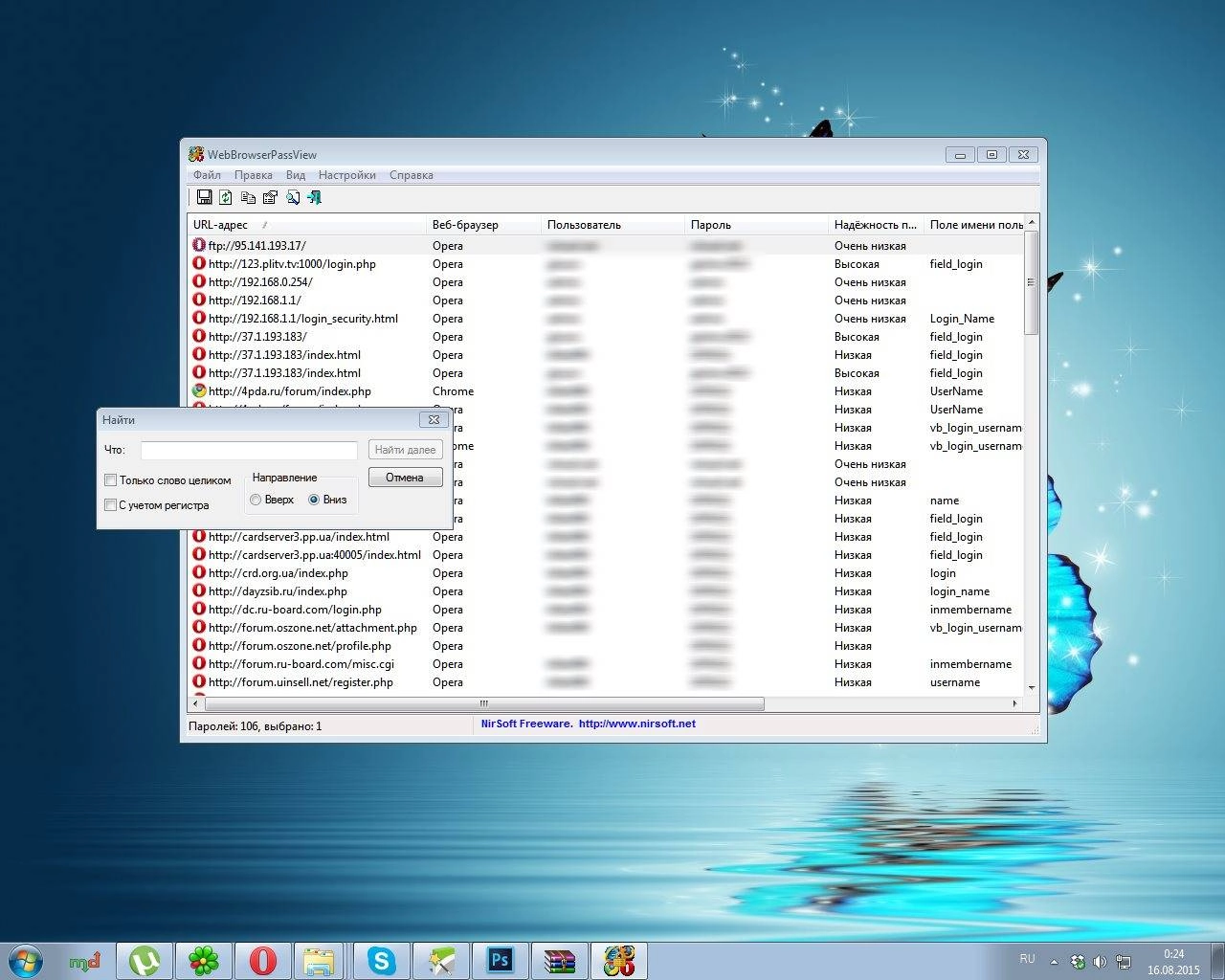Screen dimensions: 1225x980
Task: Focus the Что search input field
Action: [249, 450]
